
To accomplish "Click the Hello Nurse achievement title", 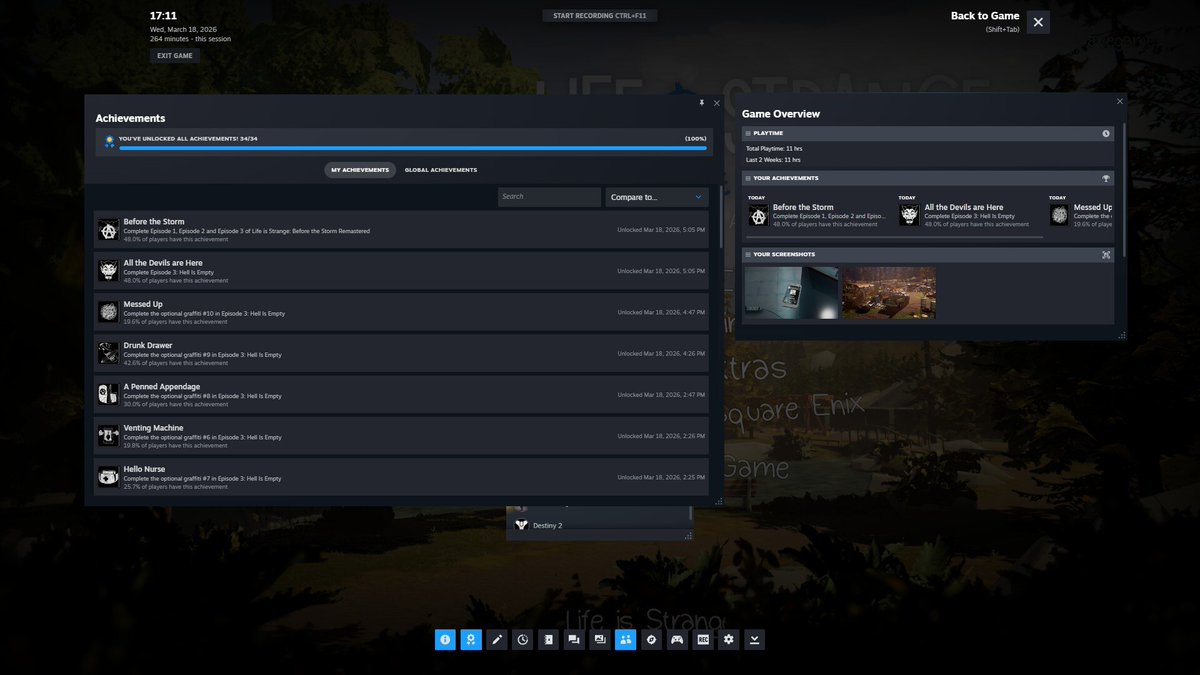I will (144, 469).
